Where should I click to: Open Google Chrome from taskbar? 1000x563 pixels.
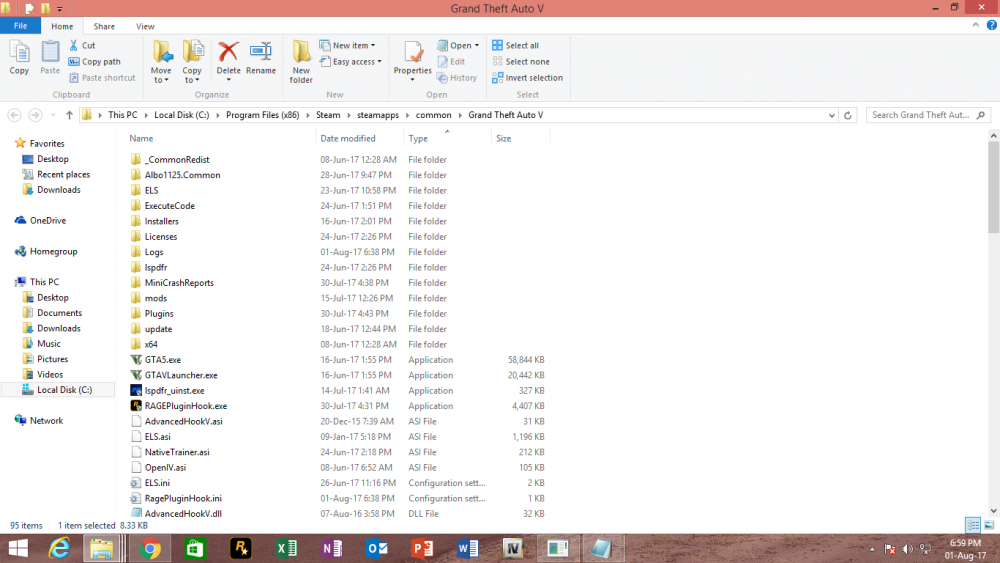tap(151, 548)
